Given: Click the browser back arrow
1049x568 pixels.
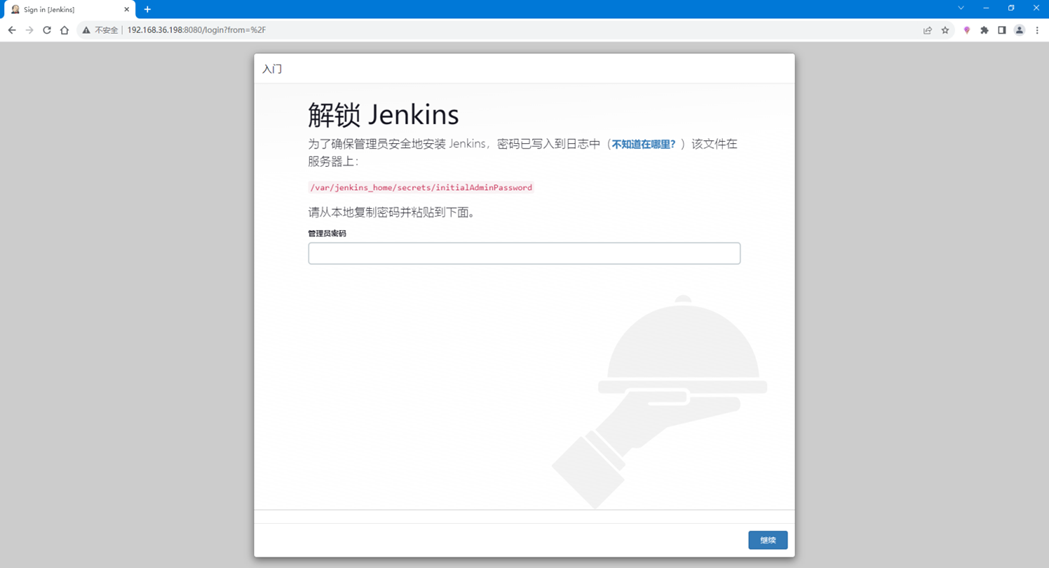Looking at the screenshot, I should (x=12, y=30).
